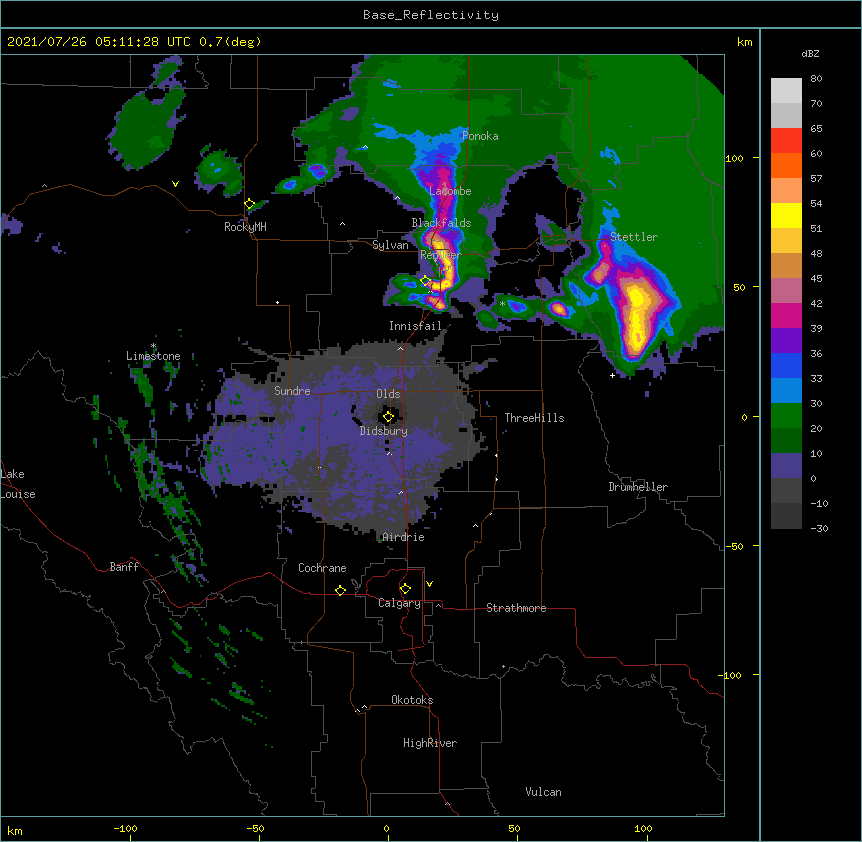This screenshot has height=842, width=862.
Task: Click the Sundre town label
Action: 292,391
